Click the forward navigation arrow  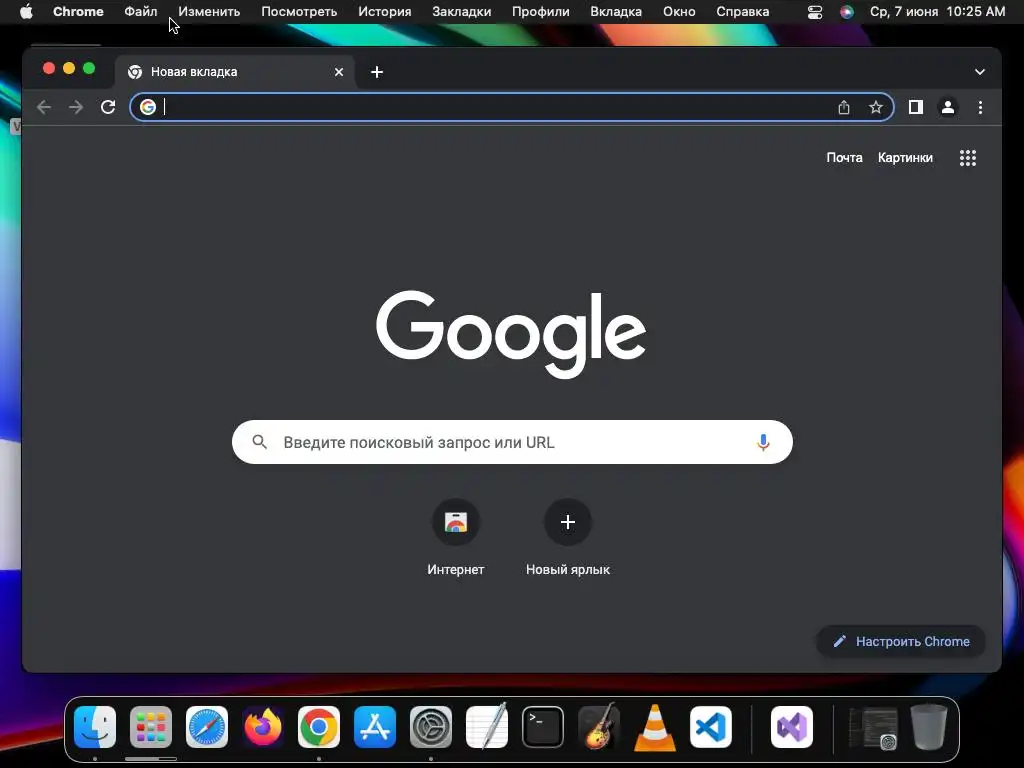coord(76,107)
